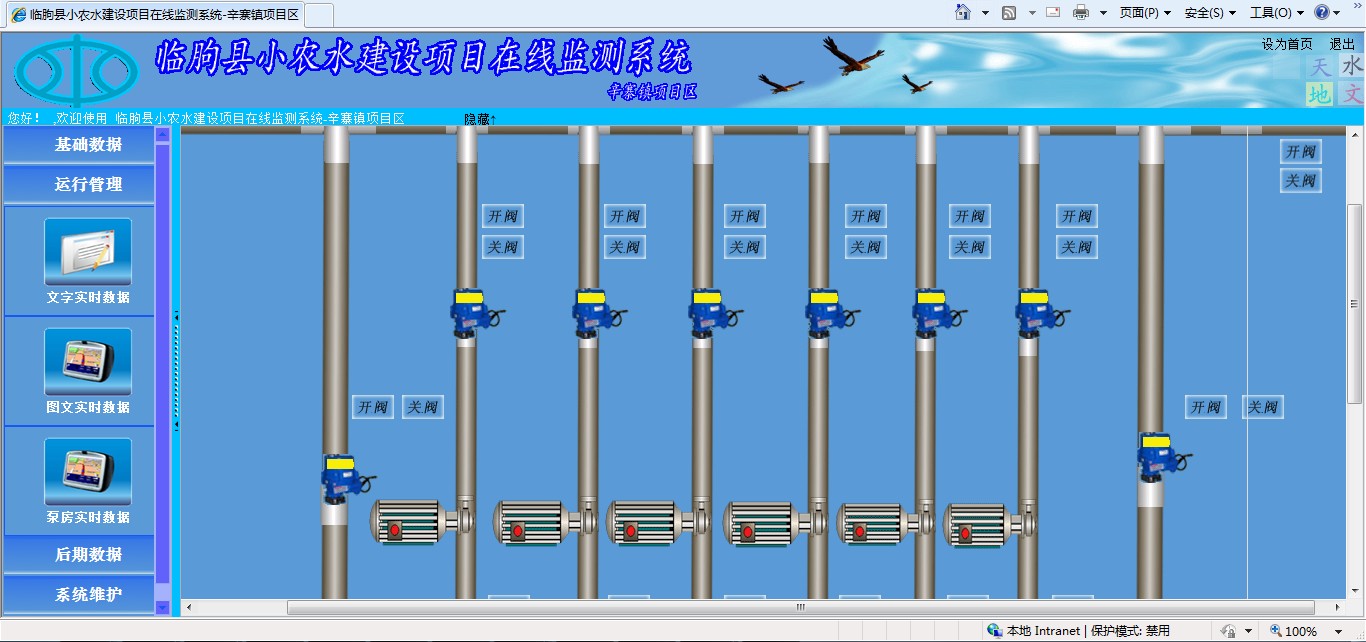Click the browser home icon
The width and height of the screenshot is (1366, 642).
(963, 13)
